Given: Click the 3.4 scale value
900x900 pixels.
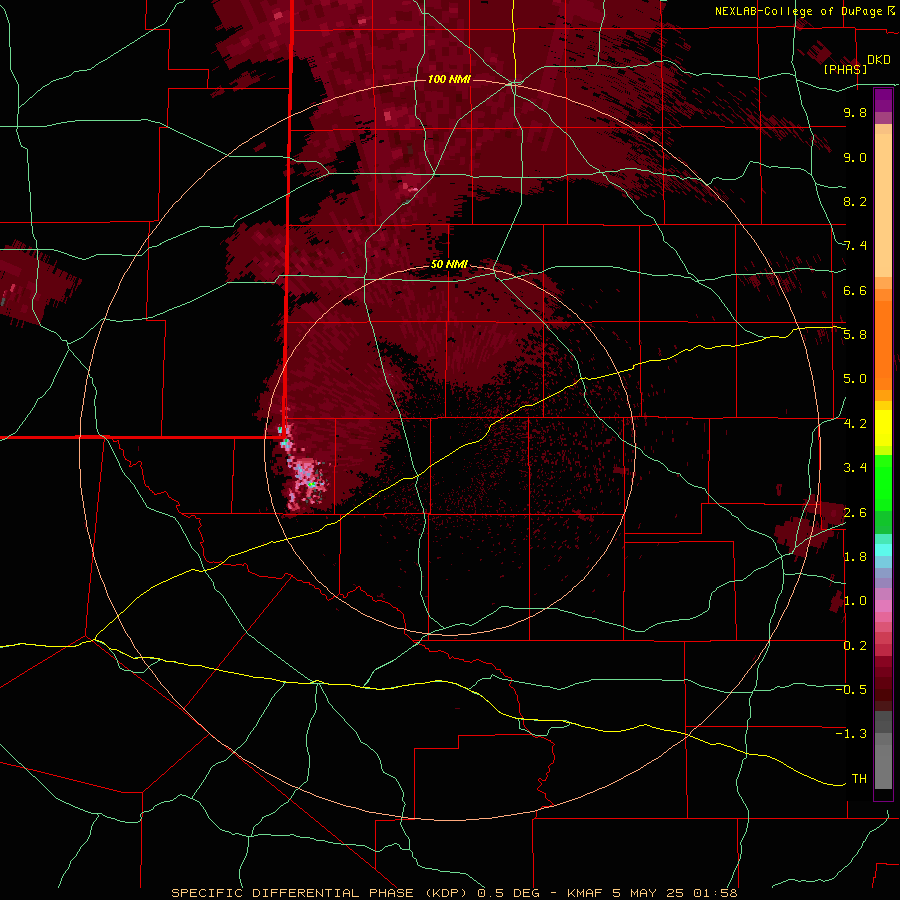Looking at the screenshot, I should [855, 468].
